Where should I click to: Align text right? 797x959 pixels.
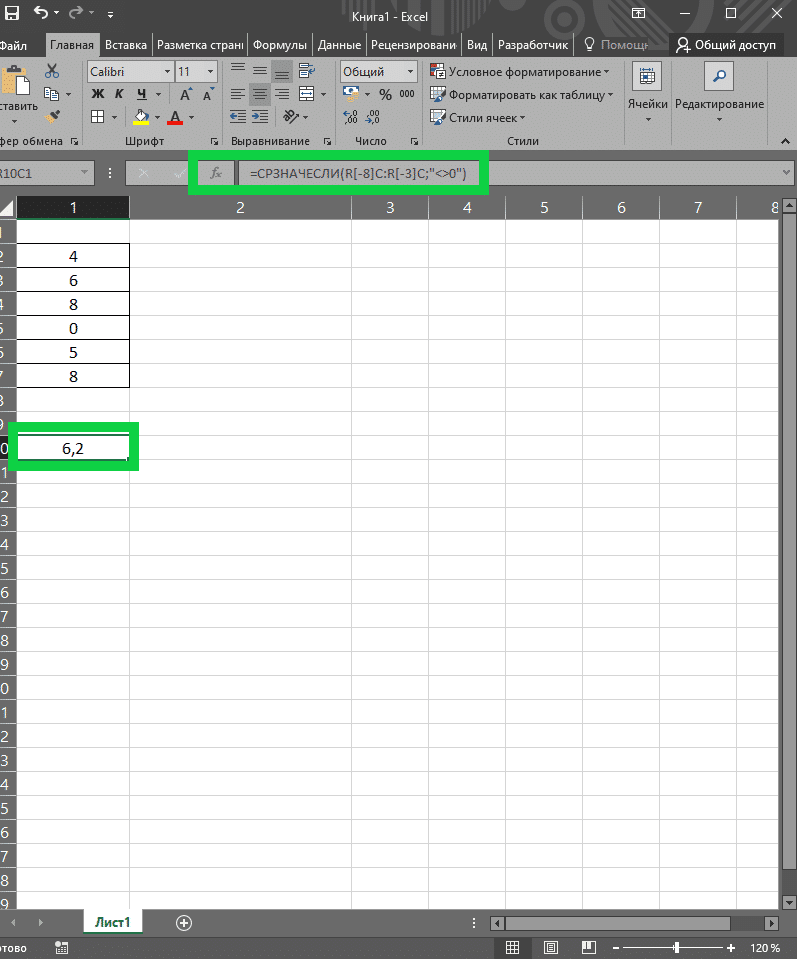(282, 94)
